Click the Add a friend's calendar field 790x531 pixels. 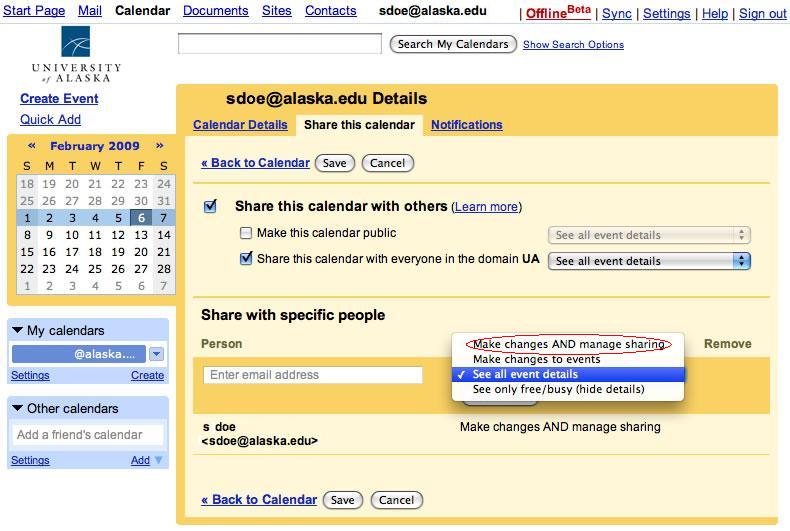pos(88,435)
